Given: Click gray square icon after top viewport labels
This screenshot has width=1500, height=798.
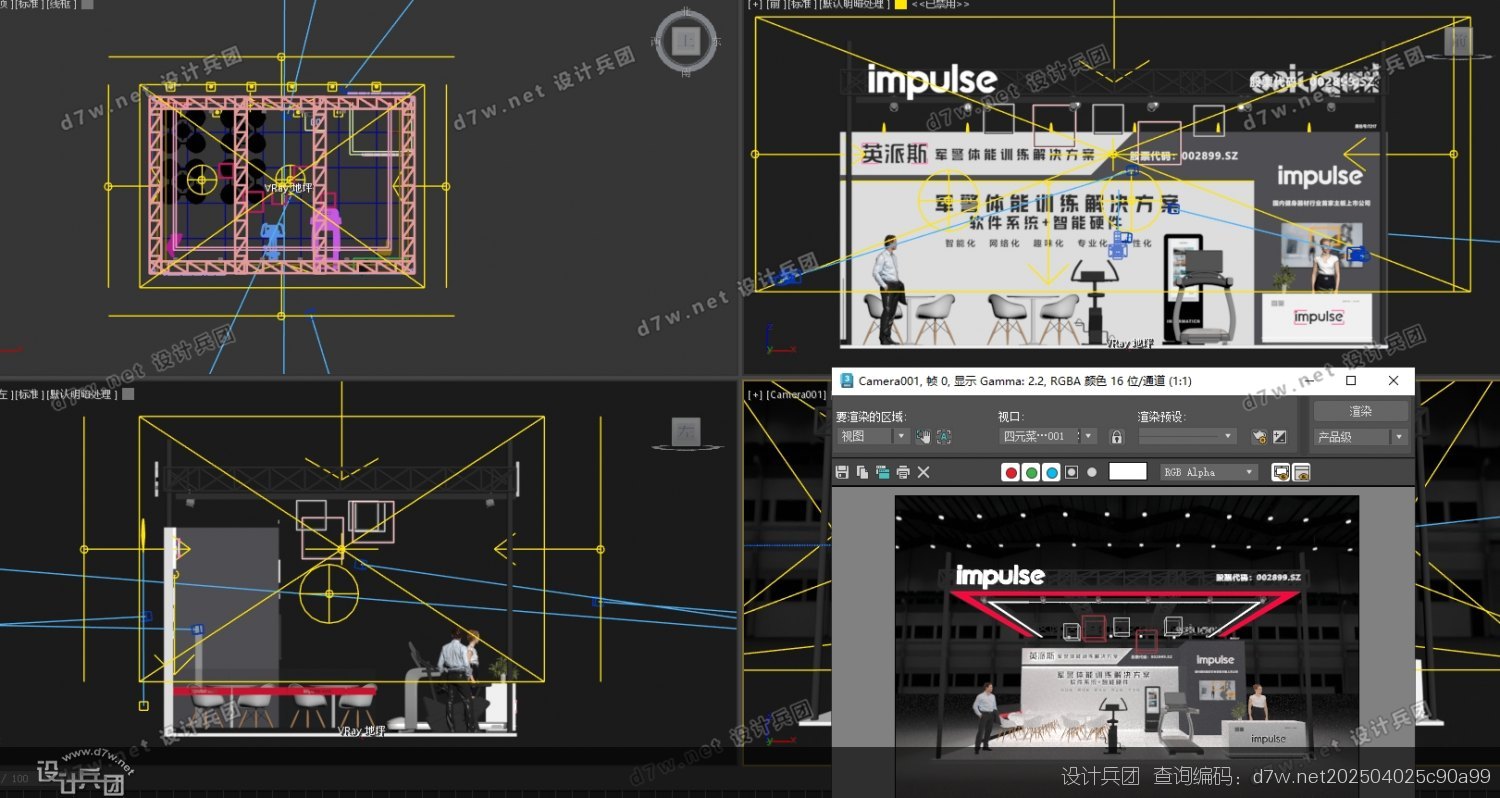Looking at the screenshot, I should pyautogui.click(x=88, y=4).
